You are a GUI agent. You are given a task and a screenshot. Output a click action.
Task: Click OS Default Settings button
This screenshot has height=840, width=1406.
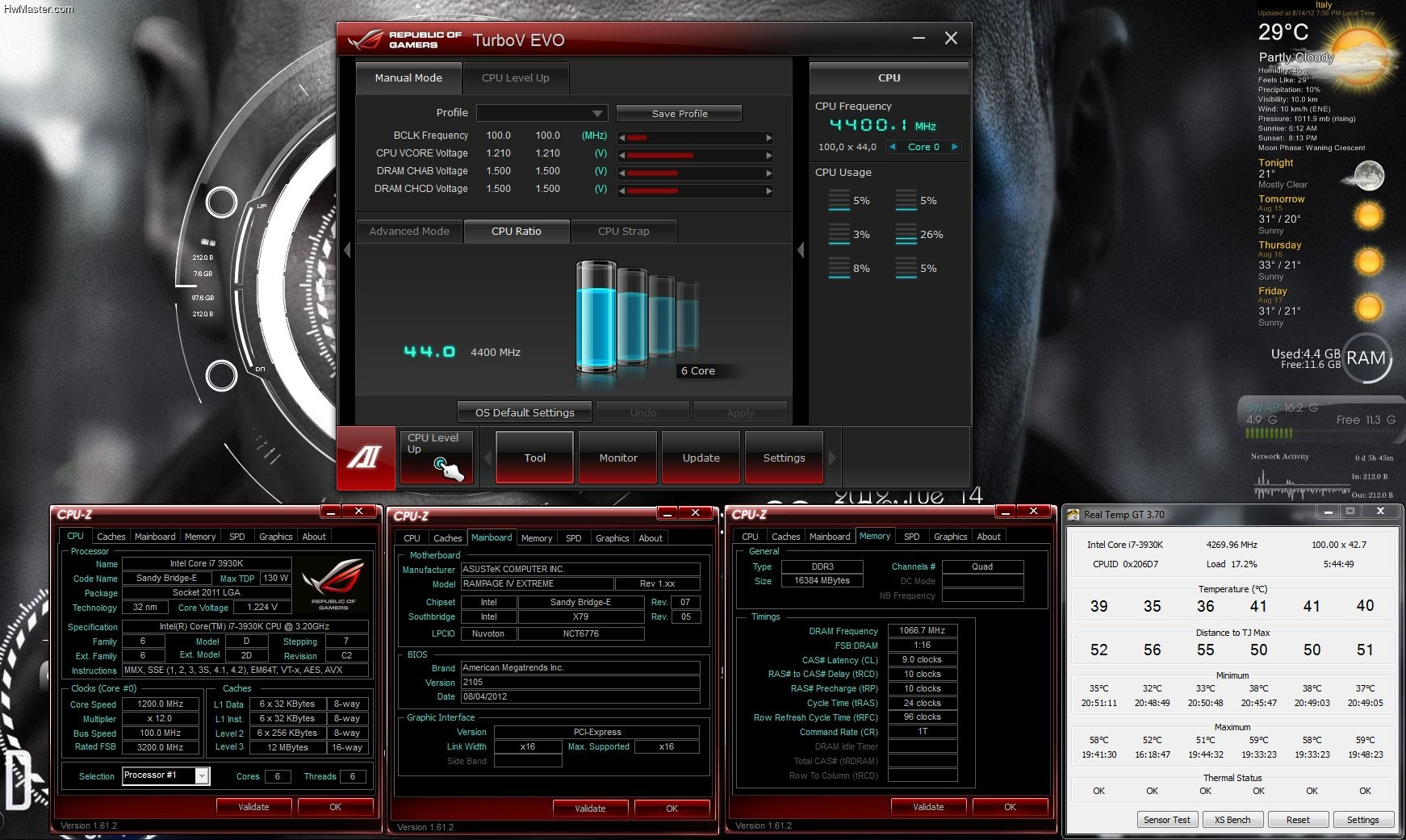pyautogui.click(x=525, y=412)
